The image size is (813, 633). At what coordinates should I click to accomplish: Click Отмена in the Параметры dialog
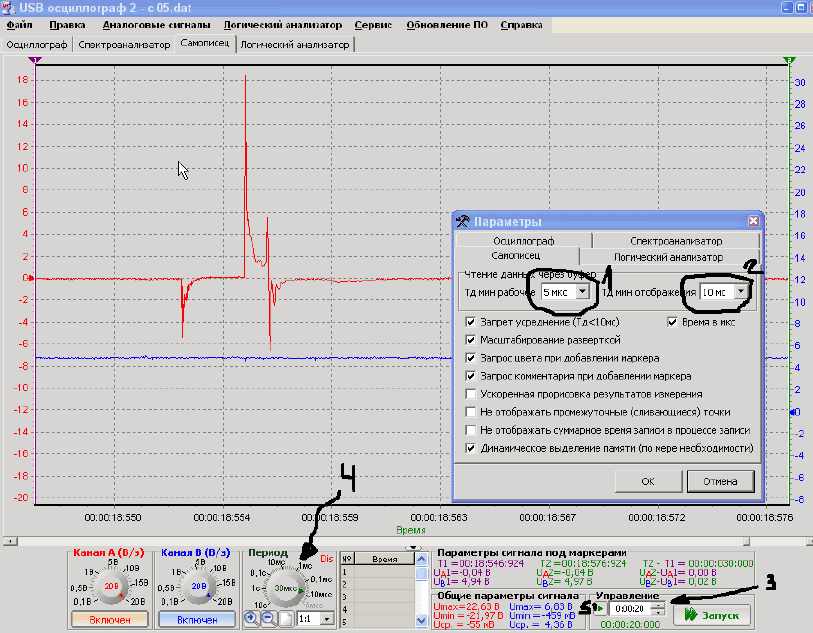coord(720,481)
